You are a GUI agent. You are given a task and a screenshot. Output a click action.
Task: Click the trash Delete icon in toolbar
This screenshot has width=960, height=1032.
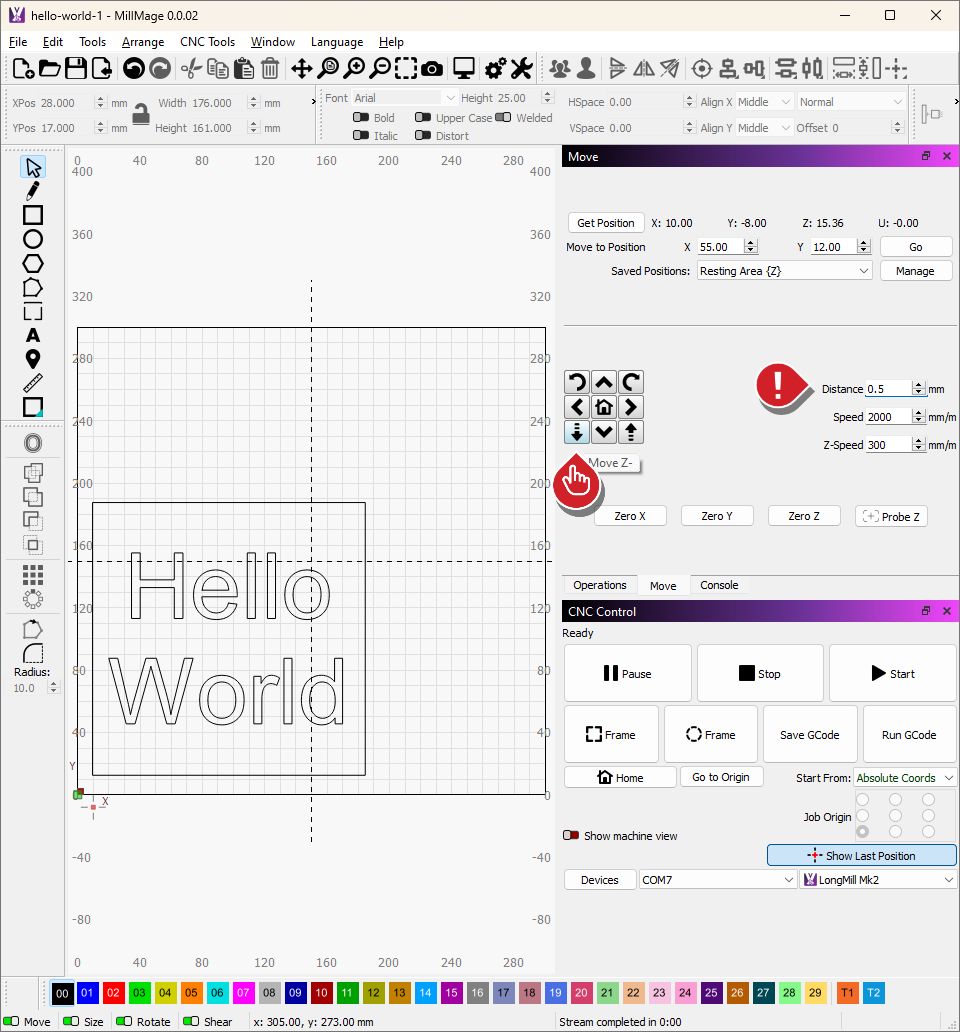tap(270, 68)
